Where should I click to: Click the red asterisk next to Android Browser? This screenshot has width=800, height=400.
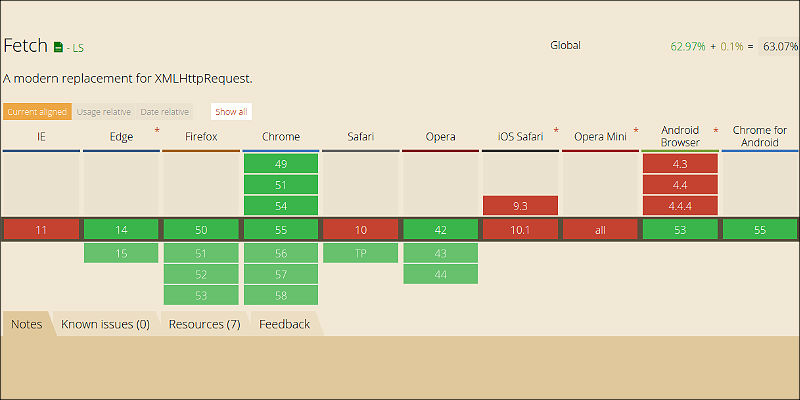[716, 131]
